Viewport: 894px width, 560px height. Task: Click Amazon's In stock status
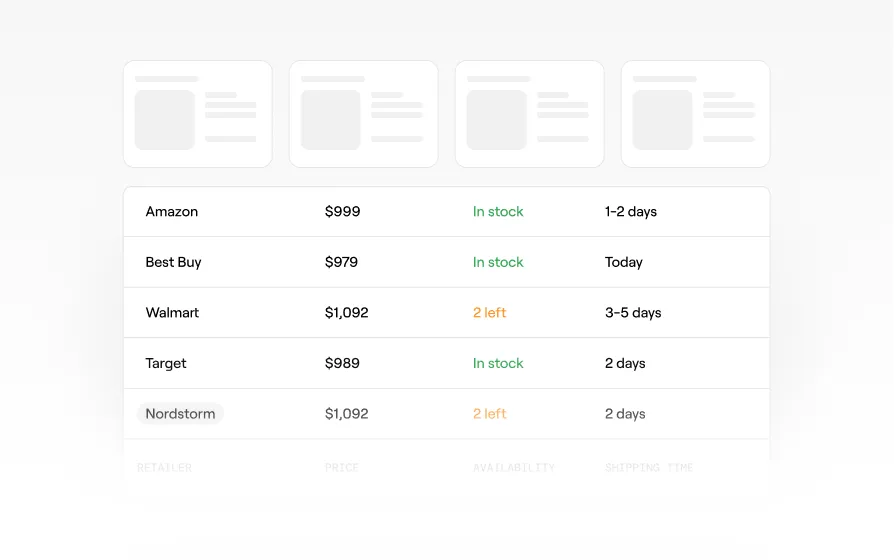pos(498,212)
